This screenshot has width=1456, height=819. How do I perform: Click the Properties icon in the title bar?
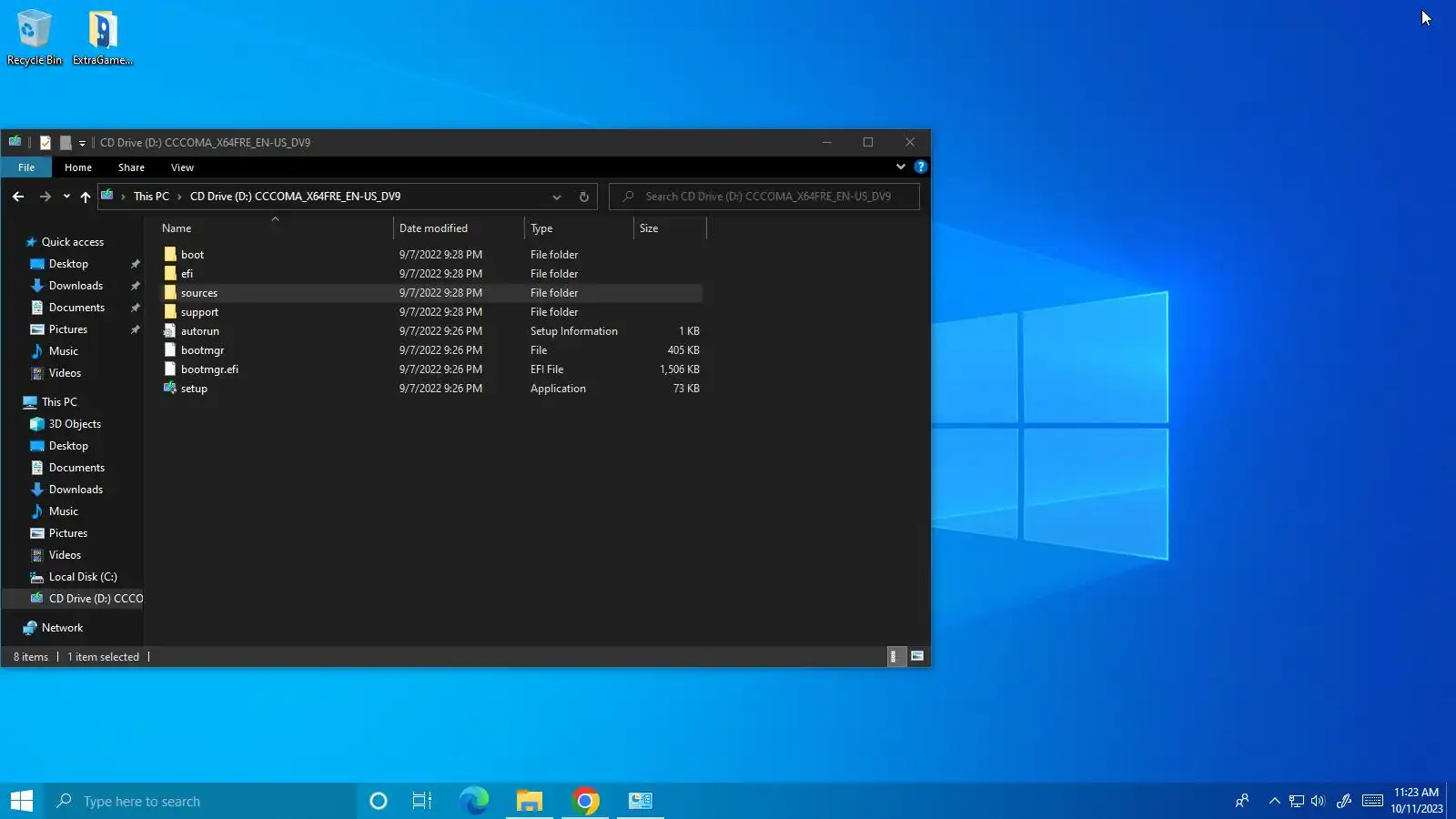(x=45, y=143)
